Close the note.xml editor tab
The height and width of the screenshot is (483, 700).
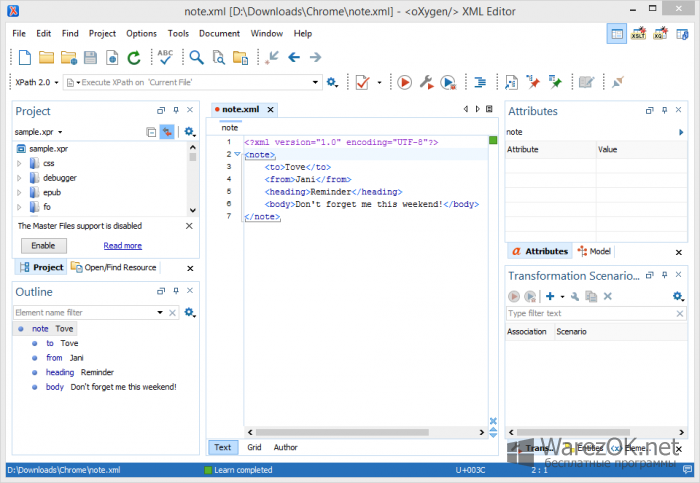[271, 109]
